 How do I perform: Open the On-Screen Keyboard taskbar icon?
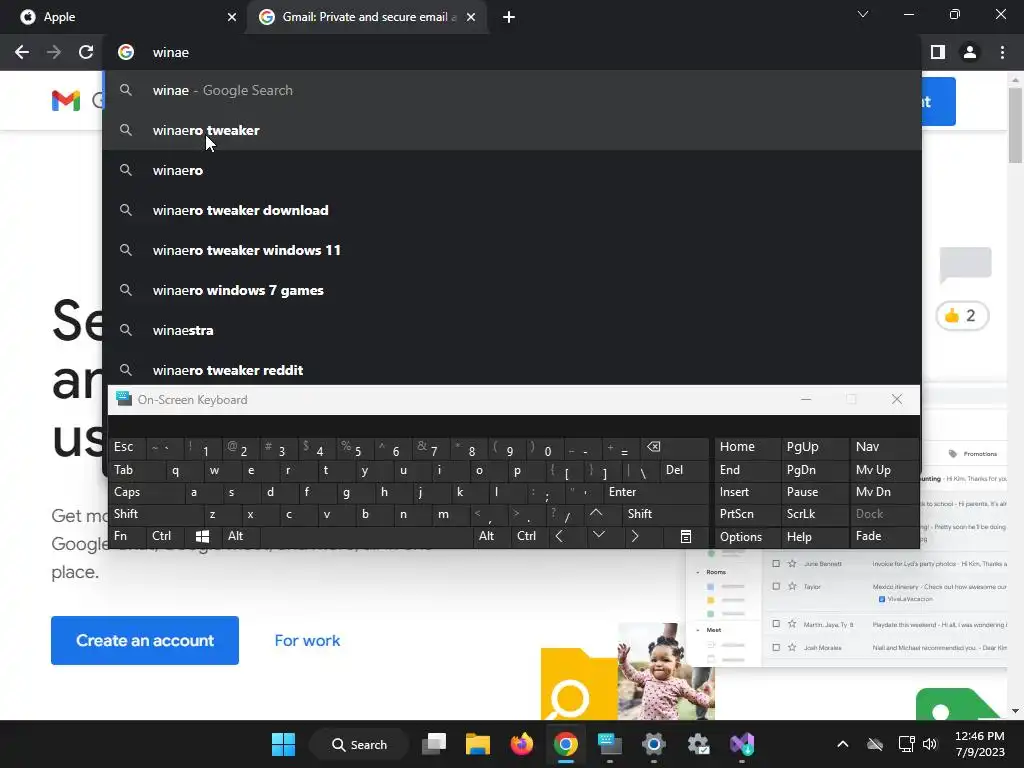click(x=610, y=744)
